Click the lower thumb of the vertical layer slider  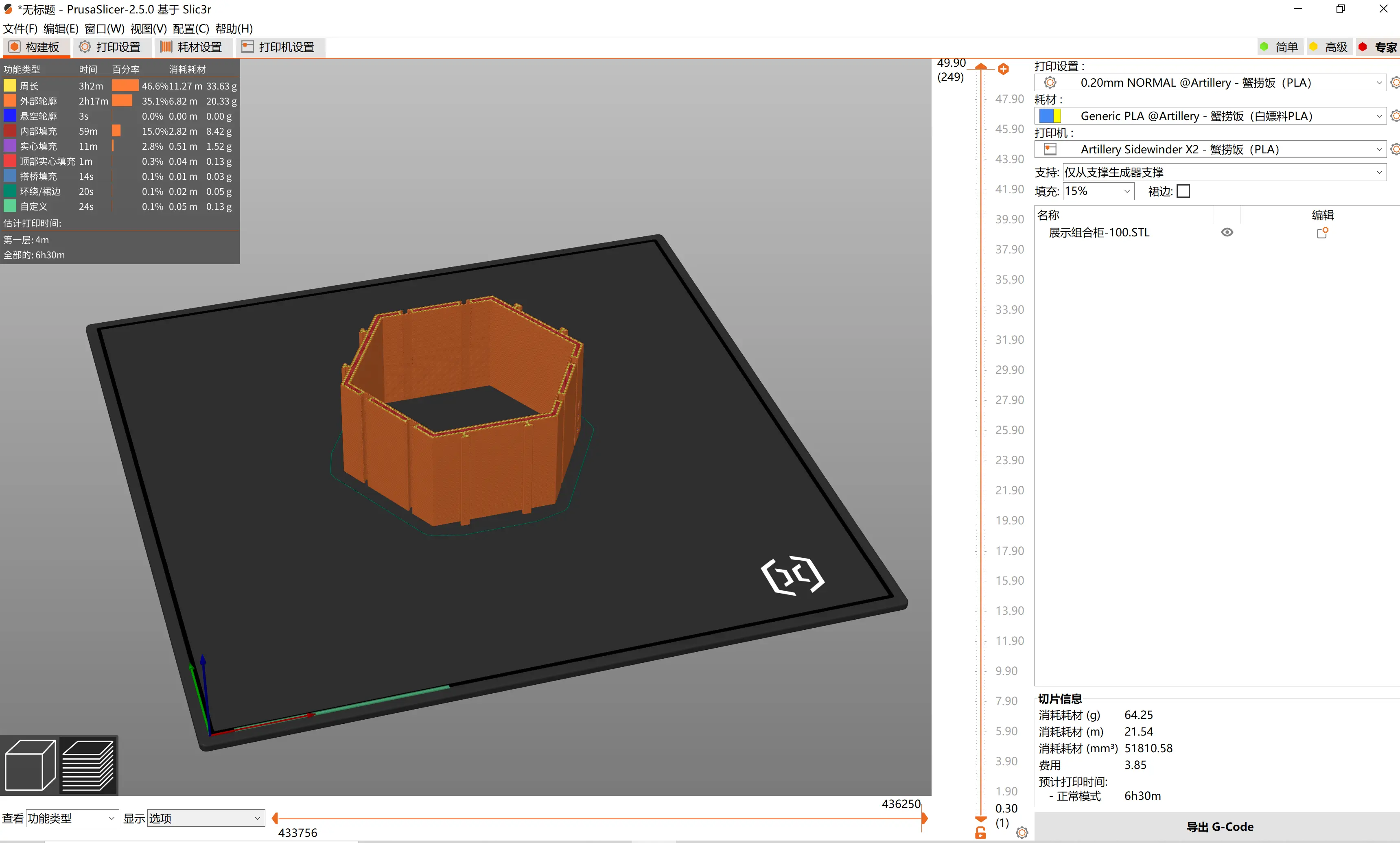[x=981, y=820]
